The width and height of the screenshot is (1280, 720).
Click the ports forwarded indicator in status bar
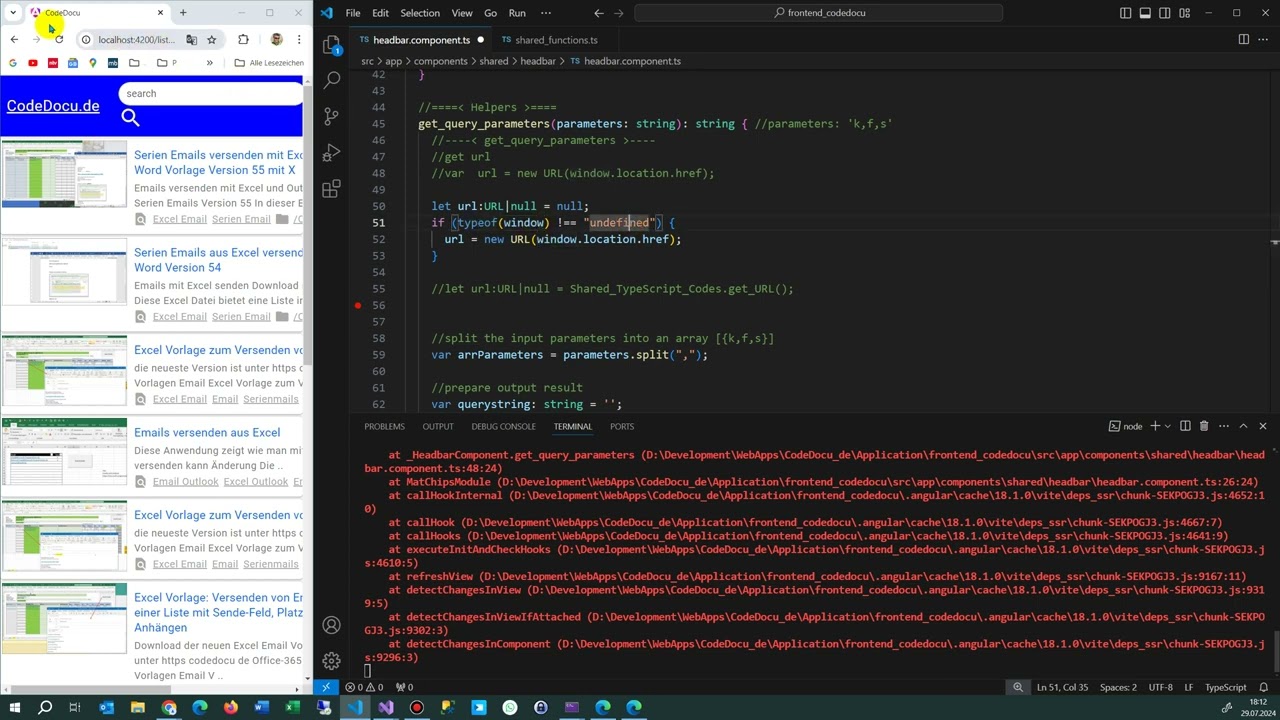404,687
